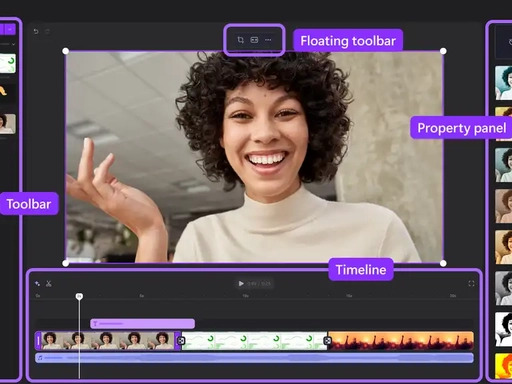
Task: Select the orange sunset clip on timeline
Action: tap(401, 340)
